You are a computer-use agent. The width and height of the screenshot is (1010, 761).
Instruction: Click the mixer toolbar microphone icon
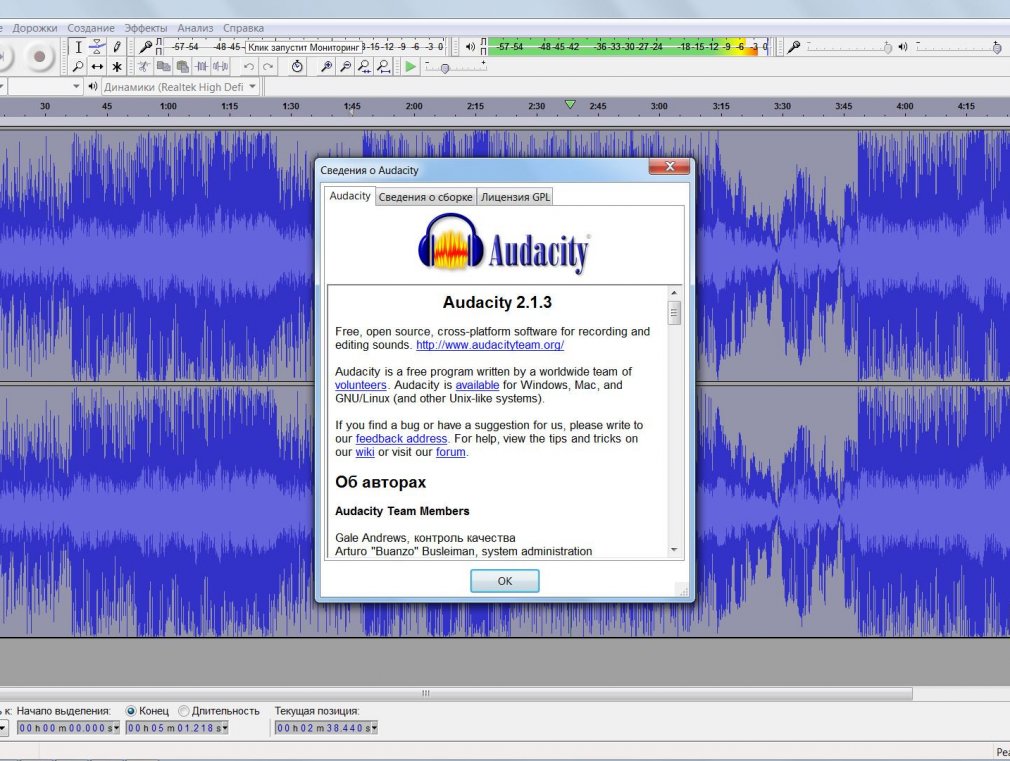coord(794,46)
